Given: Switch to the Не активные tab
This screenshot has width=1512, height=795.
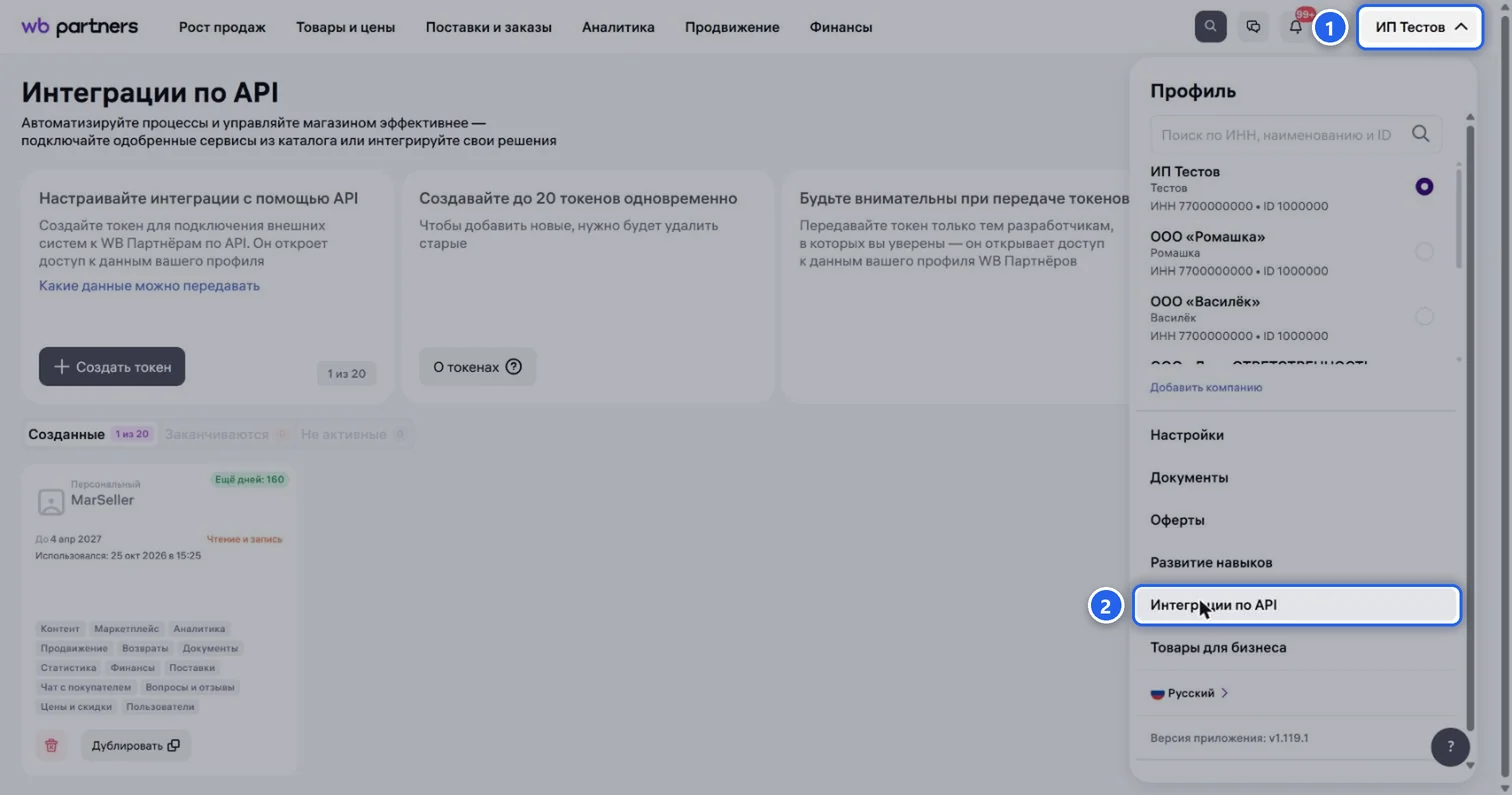Looking at the screenshot, I should [353, 434].
